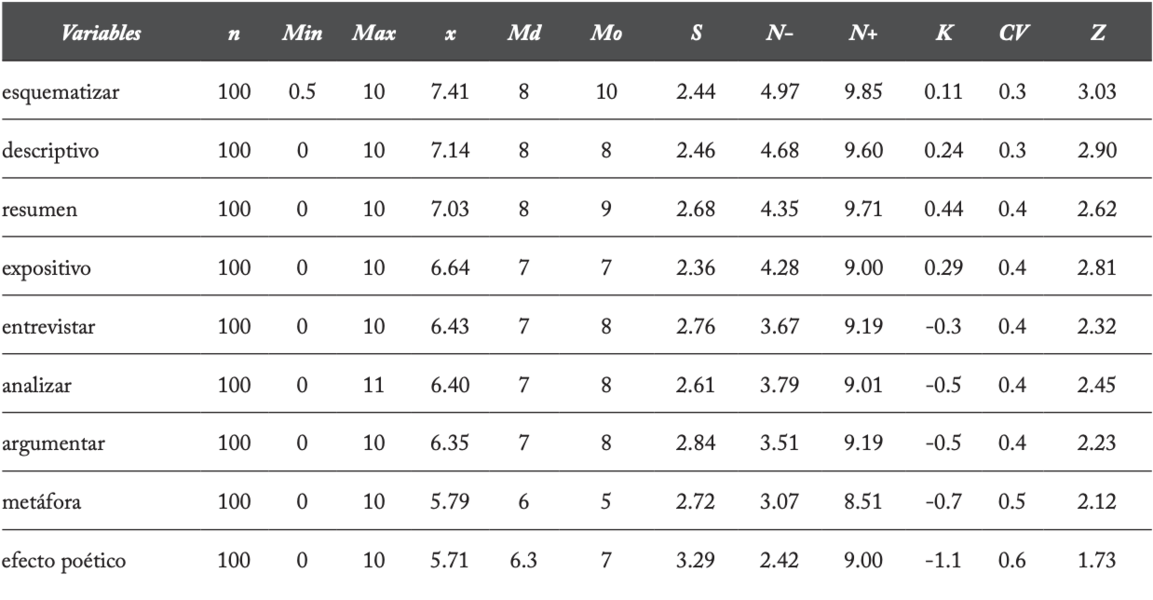1153x600 pixels.
Task: Click the Z value 1.73
Action: tap(1098, 560)
